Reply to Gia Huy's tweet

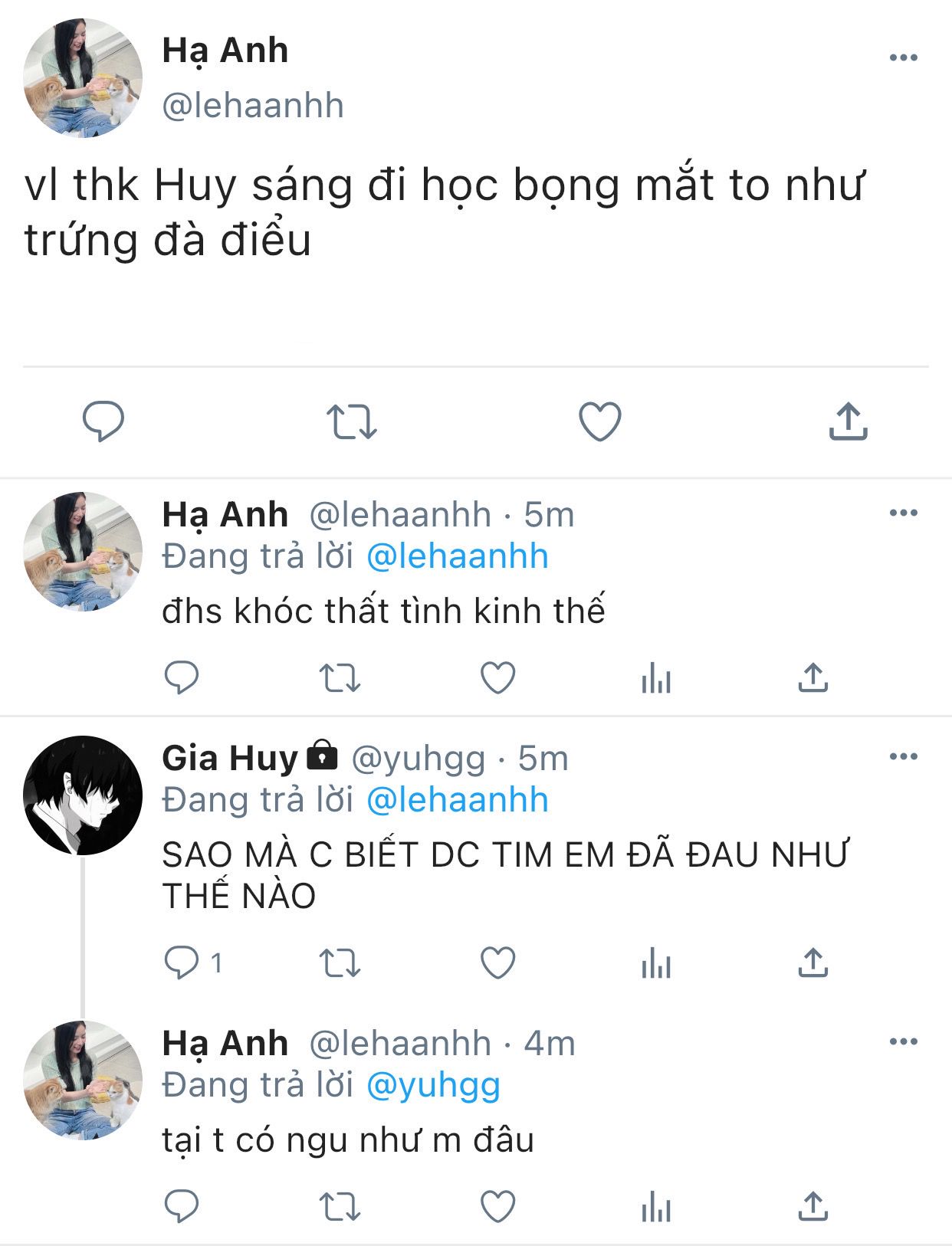(x=182, y=963)
